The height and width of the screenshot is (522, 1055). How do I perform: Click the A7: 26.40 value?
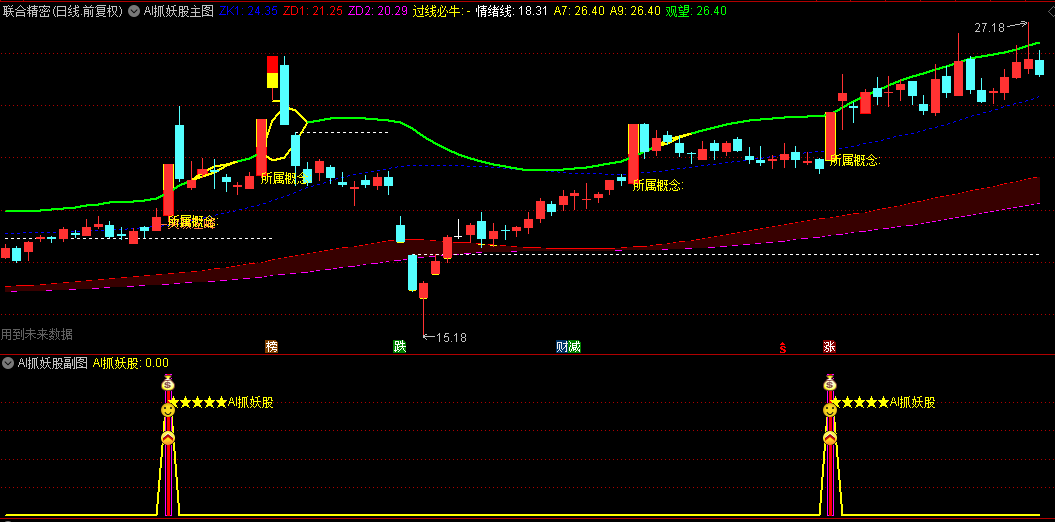[578, 11]
